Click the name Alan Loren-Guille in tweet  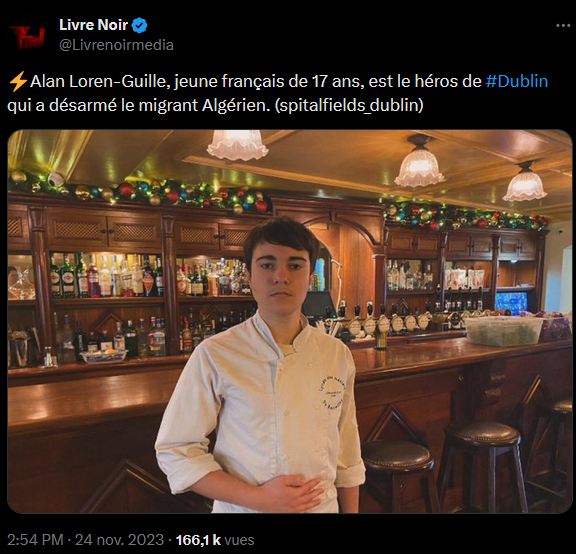pos(100,82)
